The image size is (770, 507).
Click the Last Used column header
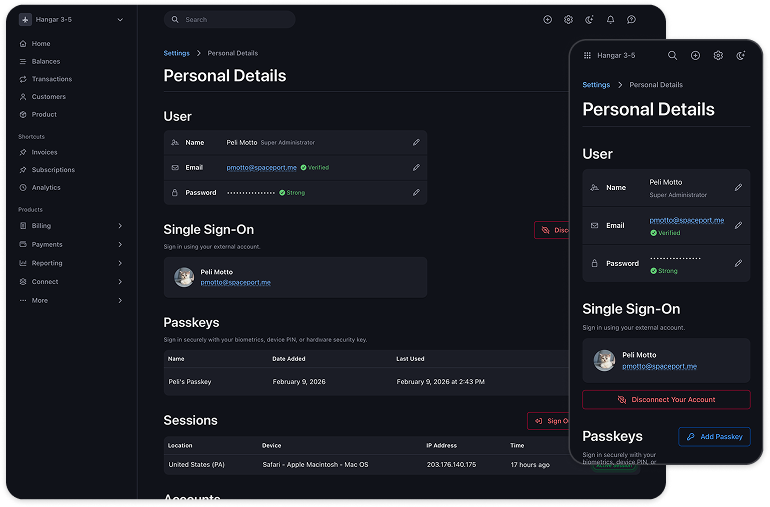click(x=410, y=359)
